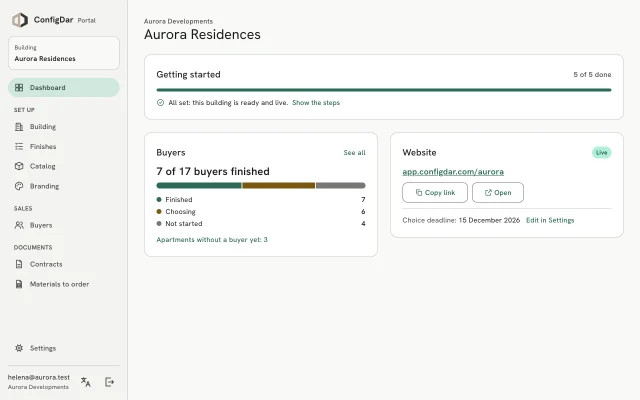Screen dimensions: 640x400
Task: Click Edit in Settings link
Action: point(550,220)
